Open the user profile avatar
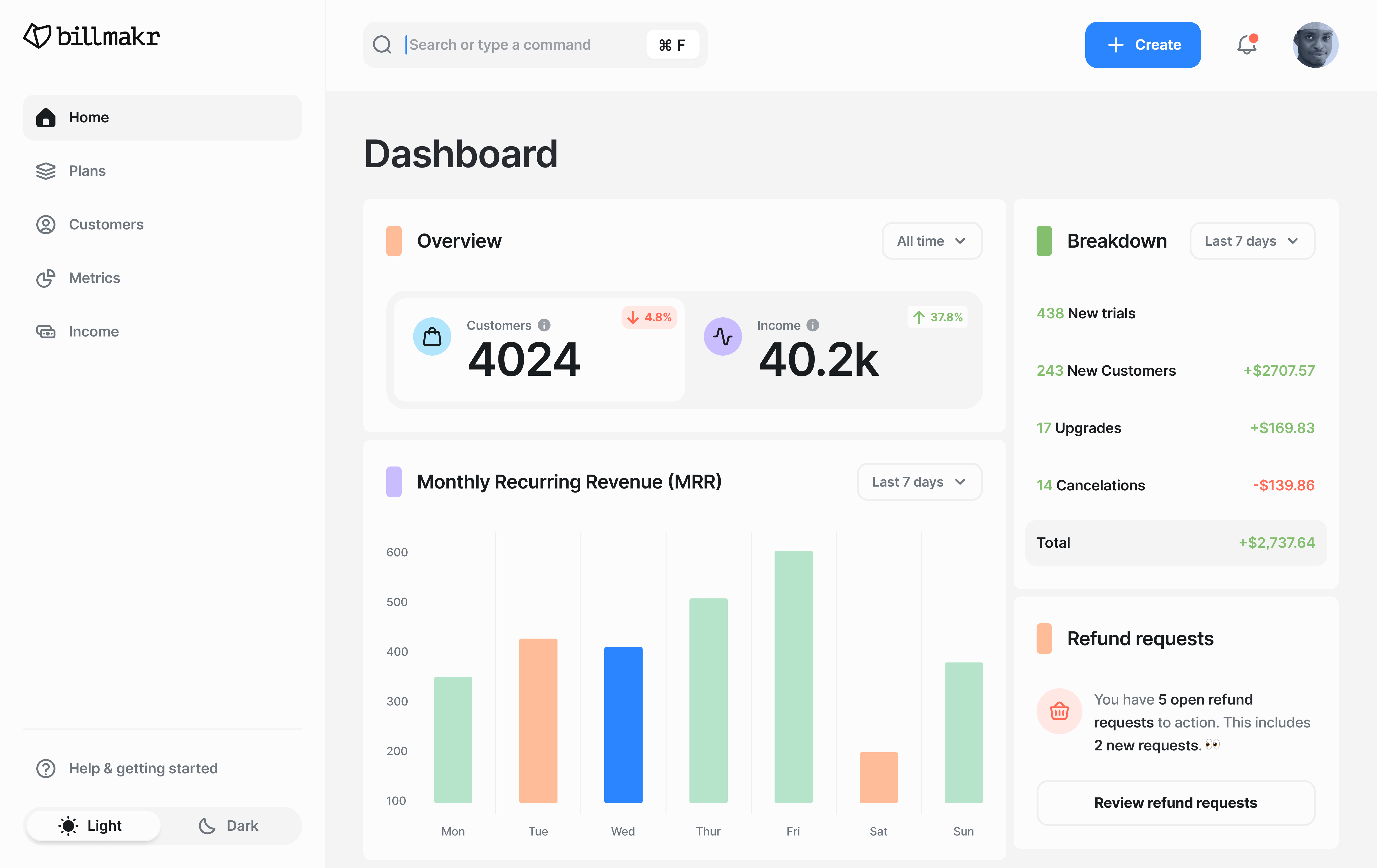The height and width of the screenshot is (868, 1377). click(x=1315, y=45)
